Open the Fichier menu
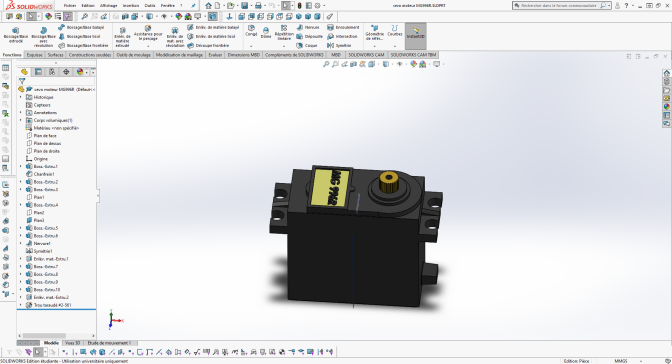 (69, 6)
